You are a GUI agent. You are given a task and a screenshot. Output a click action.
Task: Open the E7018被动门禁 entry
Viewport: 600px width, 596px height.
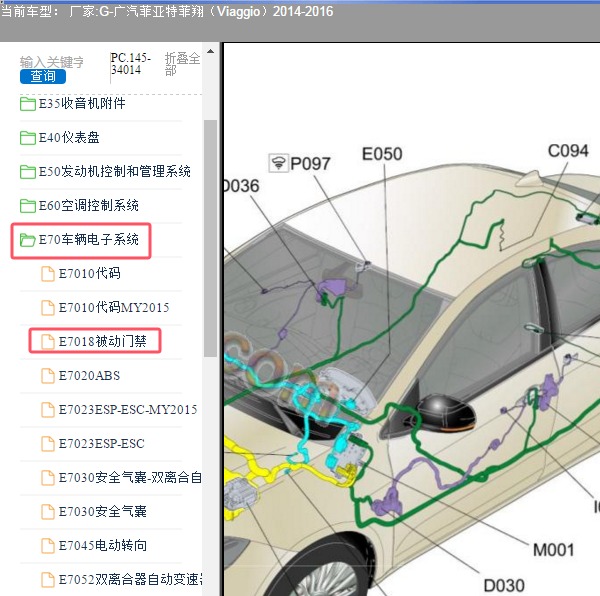coord(103,341)
